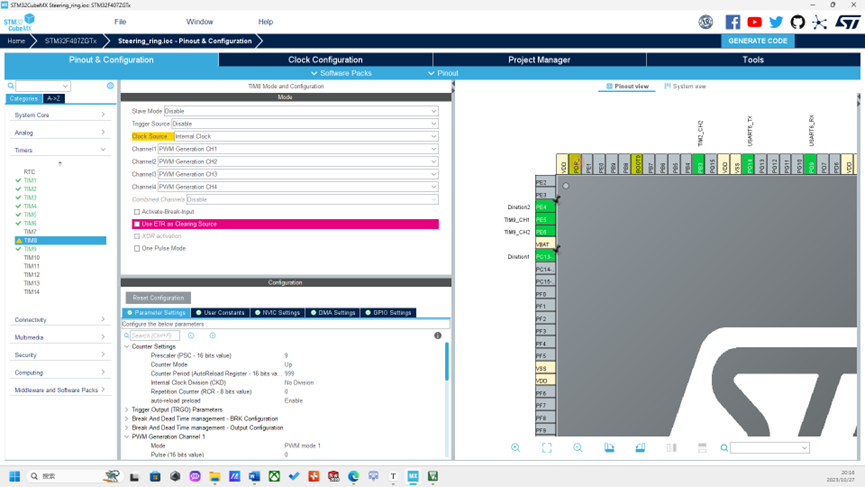Click the 10-year anniversary badge icon
The image size is (865, 487).
[706, 22]
